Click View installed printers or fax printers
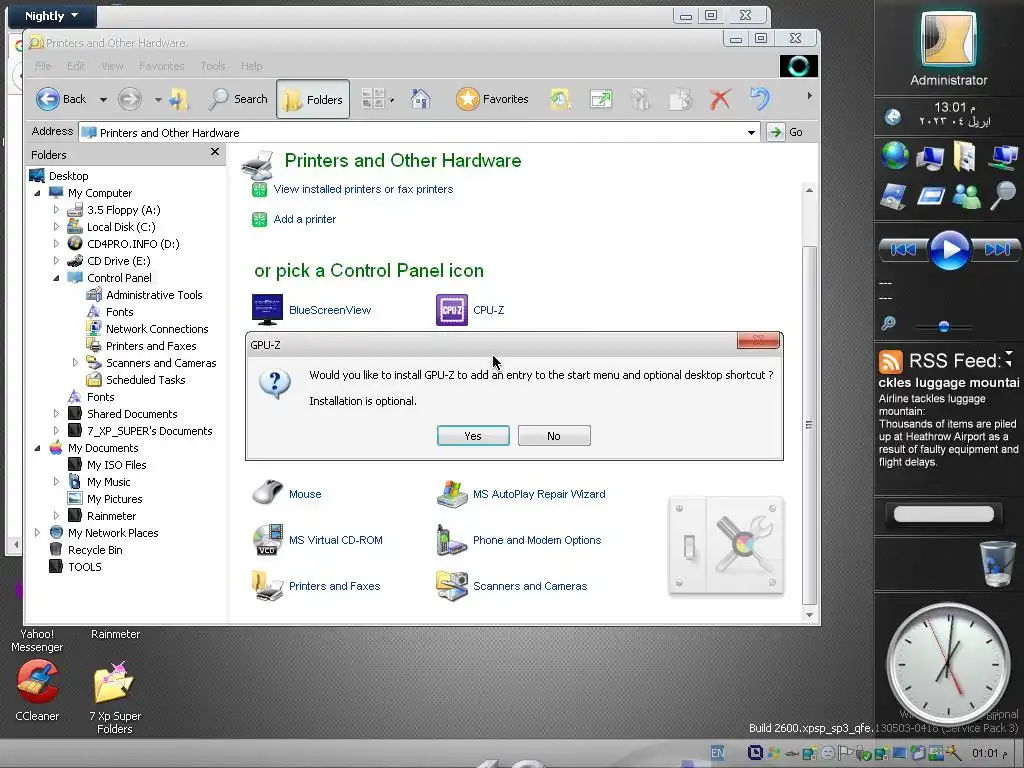Image resolution: width=1024 pixels, height=768 pixels. [363, 189]
